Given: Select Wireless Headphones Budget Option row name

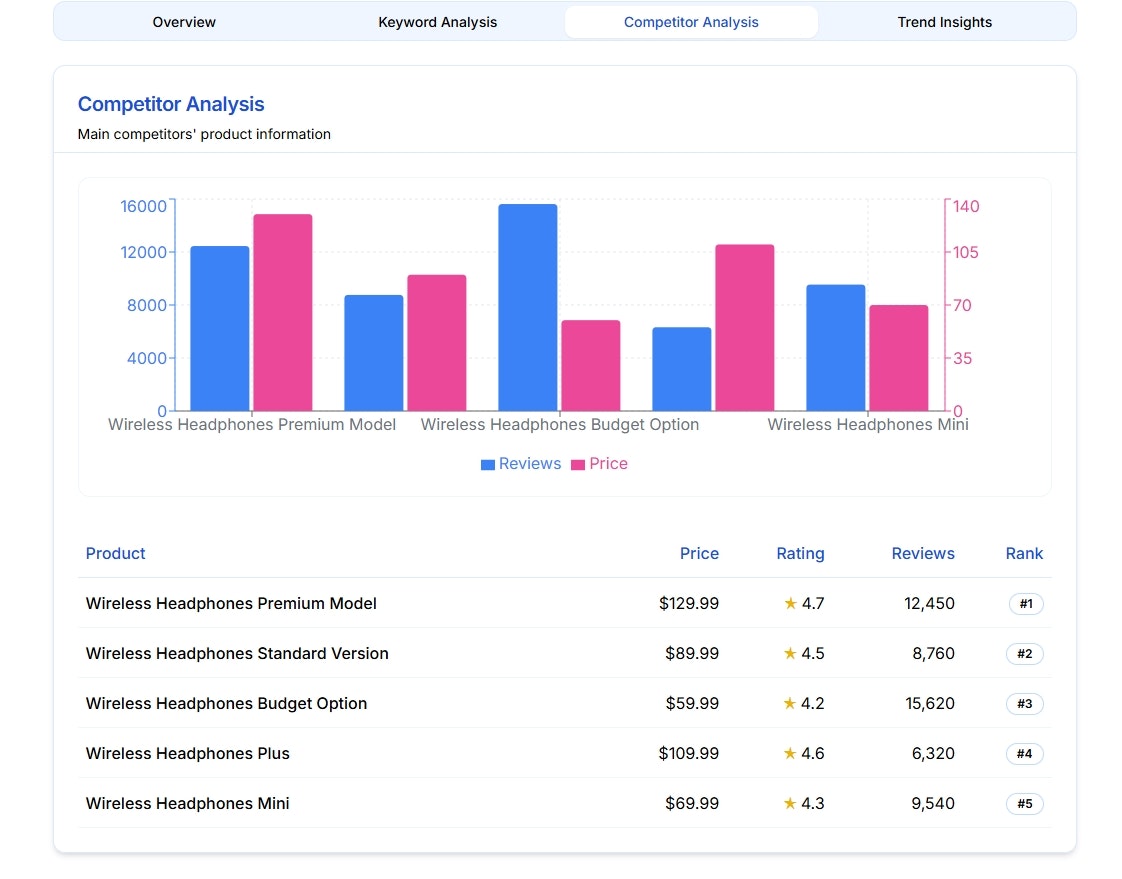Looking at the screenshot, I should click(226, 704).
